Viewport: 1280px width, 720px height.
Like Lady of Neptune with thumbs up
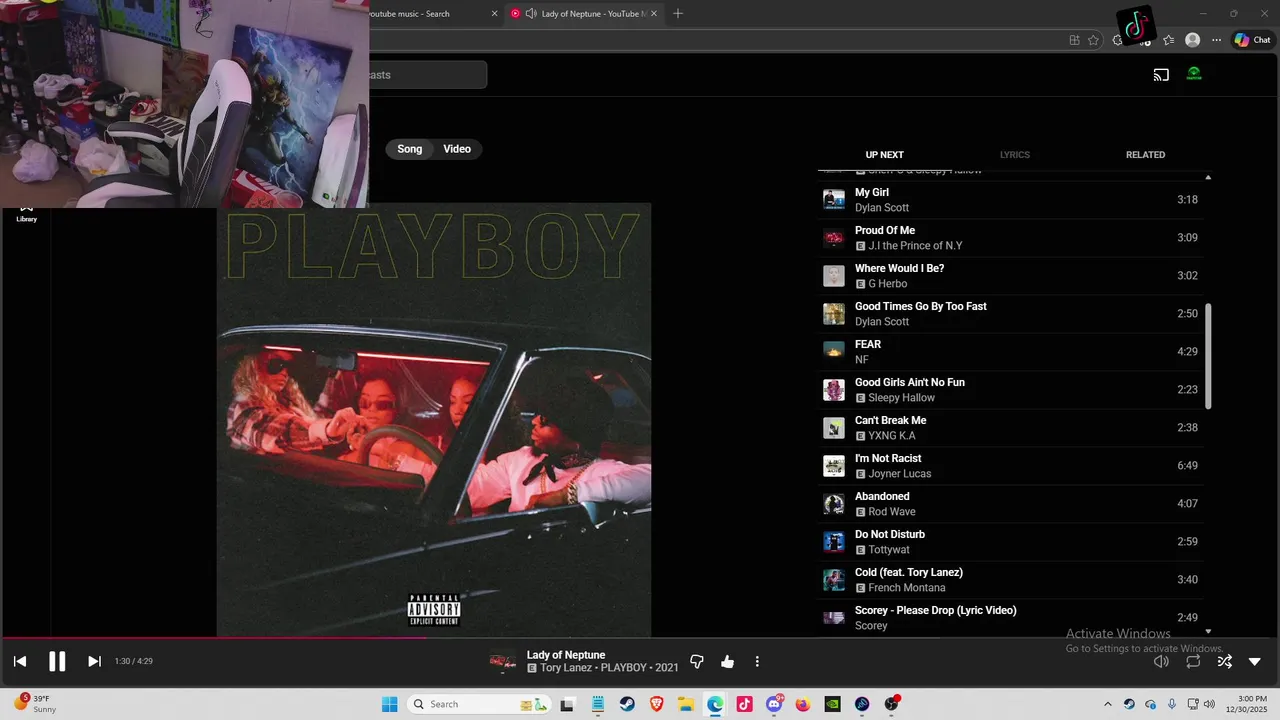tap(727, 661)
